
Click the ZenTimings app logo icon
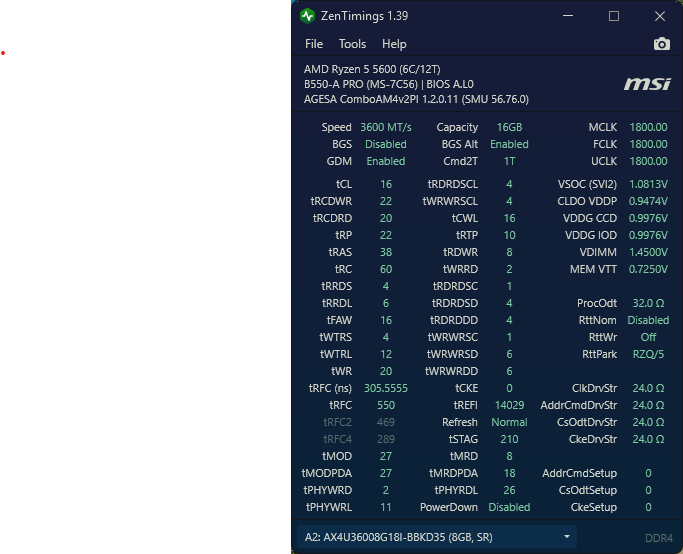pyautogui.click(x=308, y=16)
